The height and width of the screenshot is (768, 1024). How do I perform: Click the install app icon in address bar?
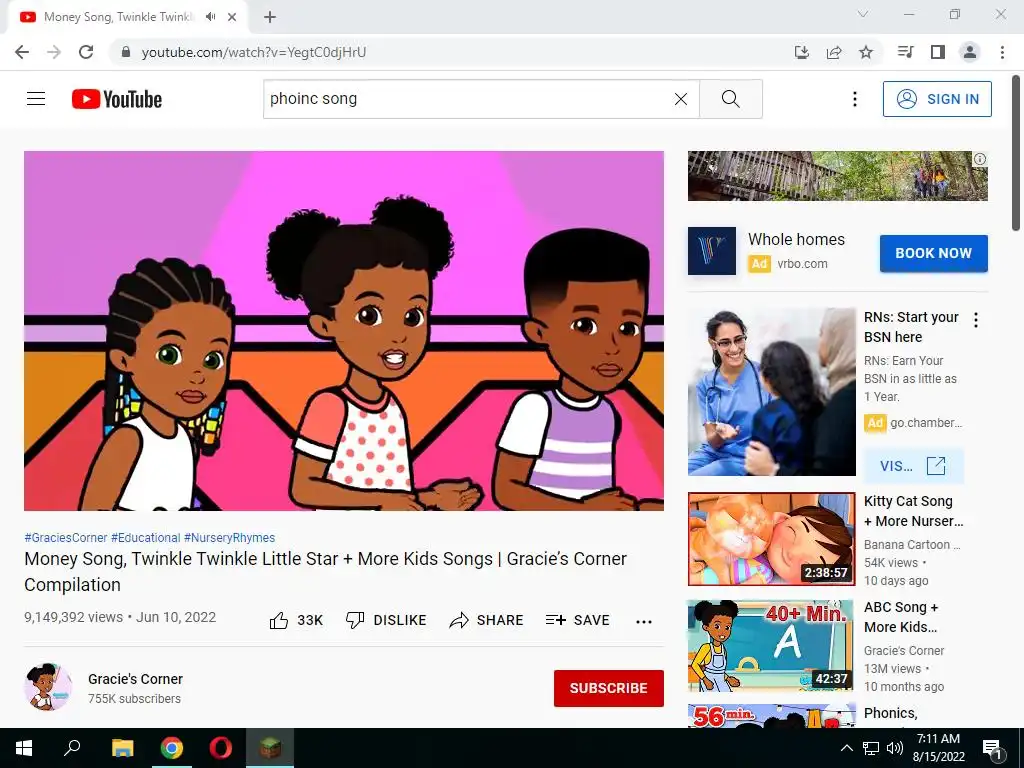tap(801, 52)
